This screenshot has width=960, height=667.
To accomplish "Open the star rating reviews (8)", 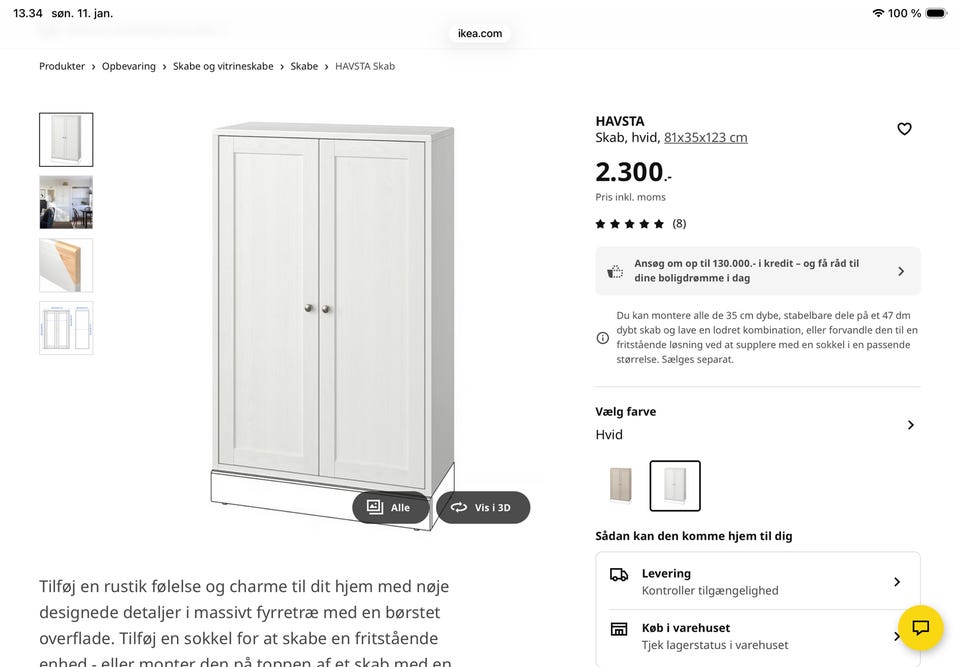I will pos(640,224).
